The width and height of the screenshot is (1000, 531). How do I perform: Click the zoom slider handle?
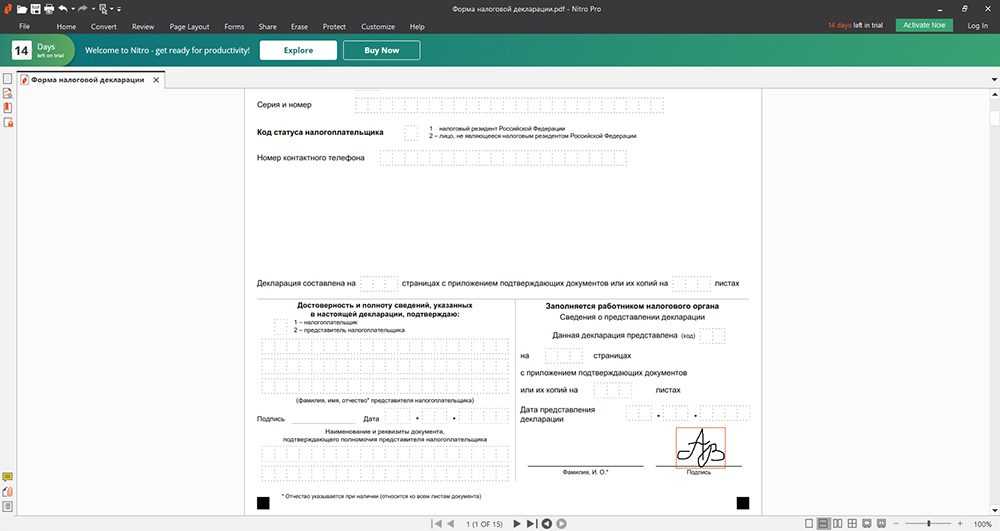click(929, 523)
